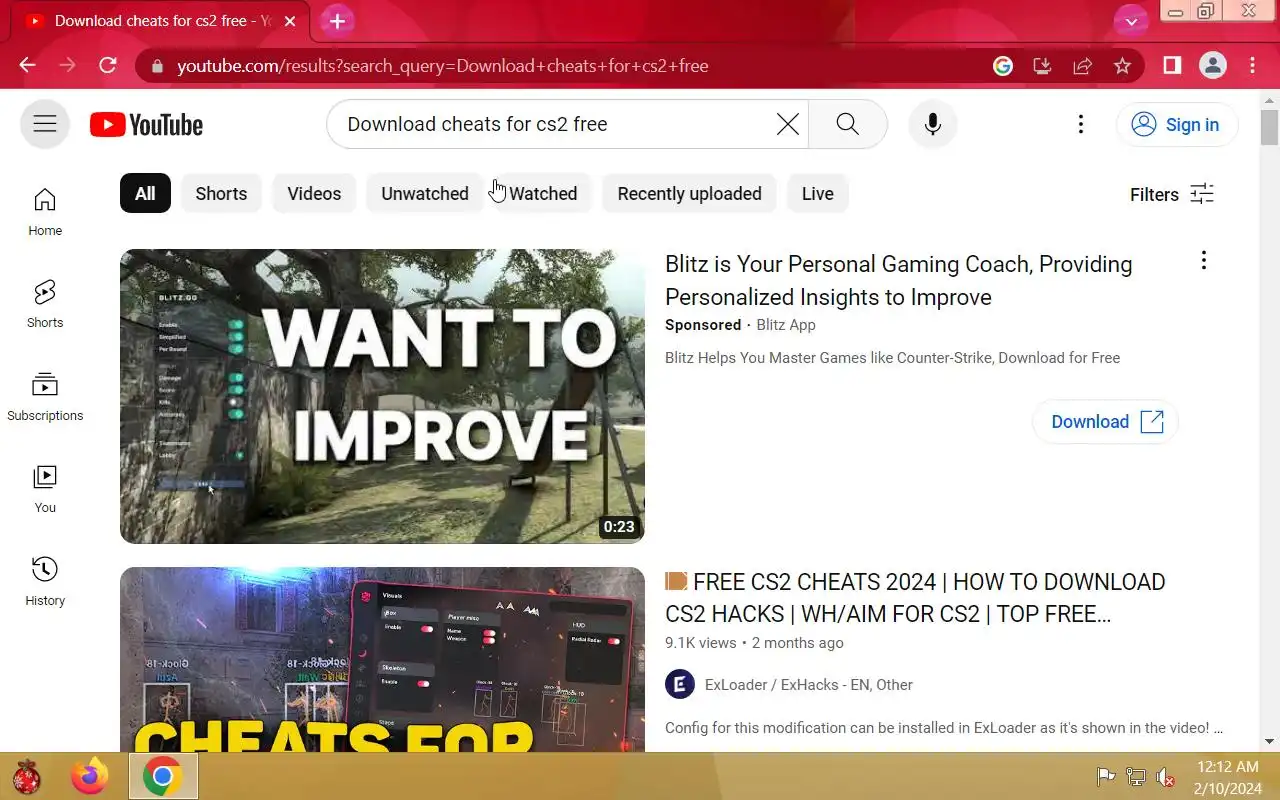Open the Blitz Personal Gaming Coach title
This screenshot has height=800, width=1280.
pos(899,280)
